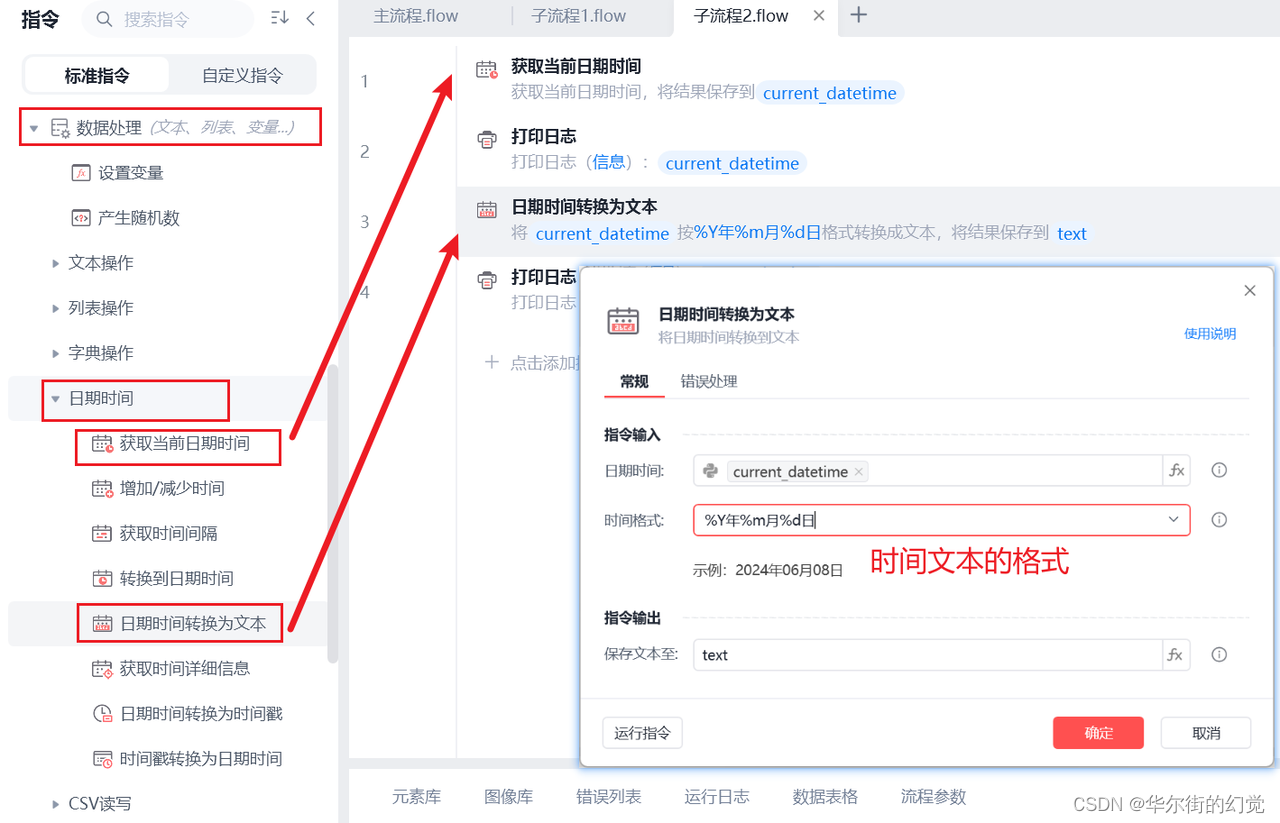Open the 运行日志 bottom tab

717,797
